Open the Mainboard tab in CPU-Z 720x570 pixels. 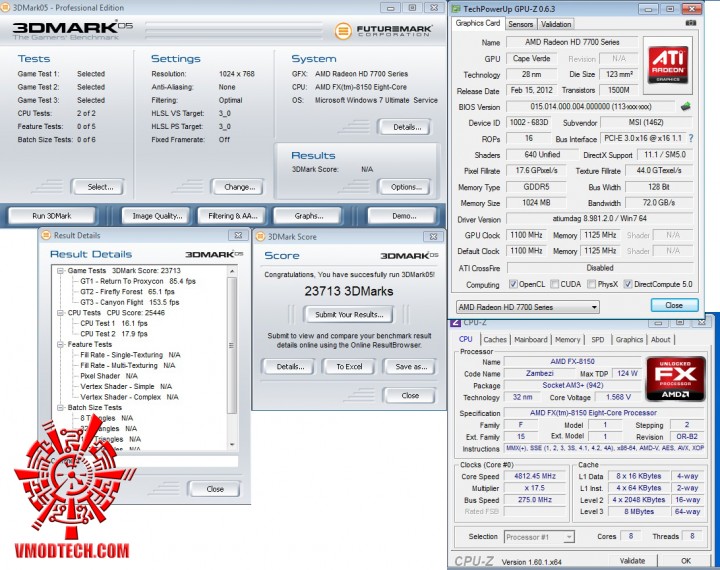coord(530,339)
